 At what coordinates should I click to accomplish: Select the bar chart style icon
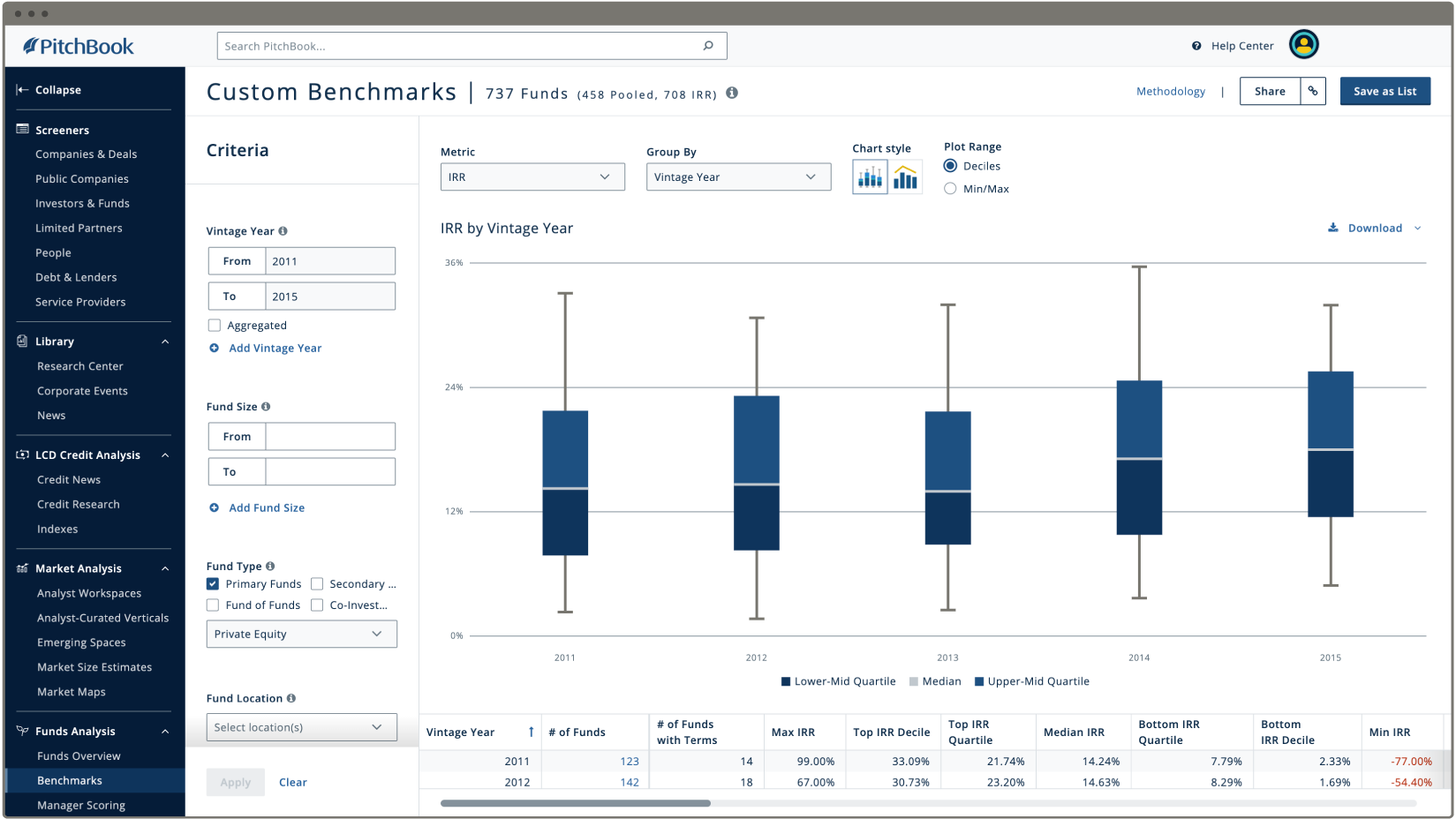pyautogui.click(x=905, y=177)
